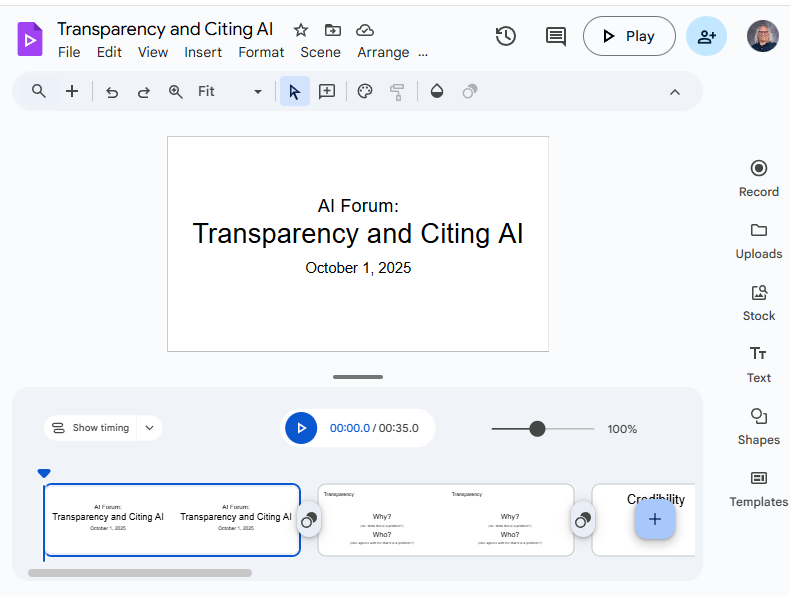This screenshot has height=596, width=790.
Task: Activate the select arrow cursor tool
Action: point(295,91)
